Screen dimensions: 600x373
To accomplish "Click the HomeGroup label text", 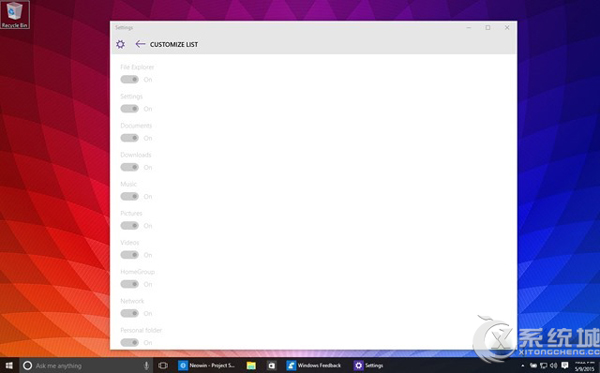I will point(138,272).
